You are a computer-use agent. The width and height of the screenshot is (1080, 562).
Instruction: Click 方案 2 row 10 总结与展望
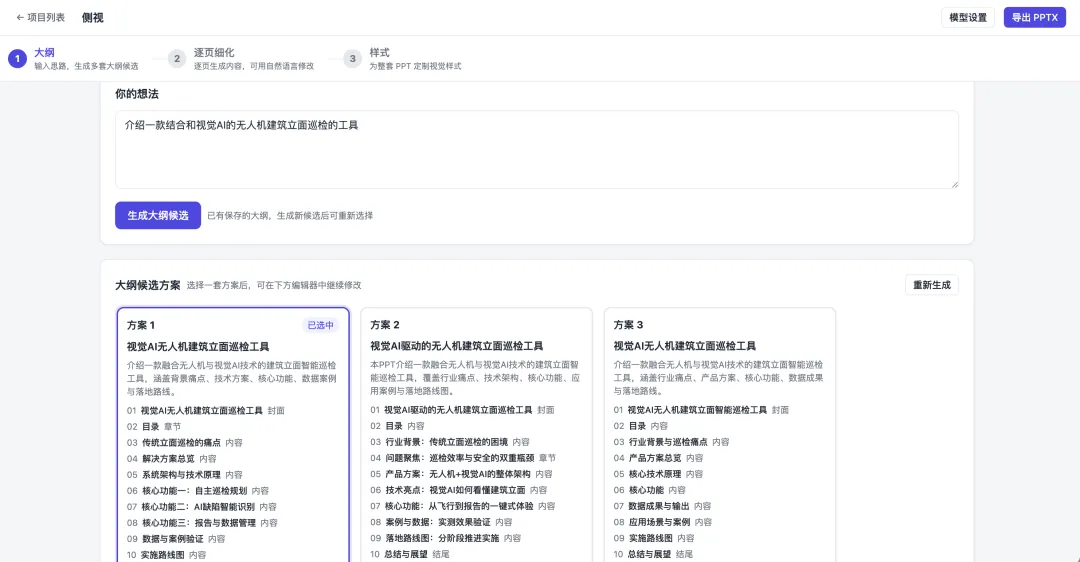click(410, 554)
